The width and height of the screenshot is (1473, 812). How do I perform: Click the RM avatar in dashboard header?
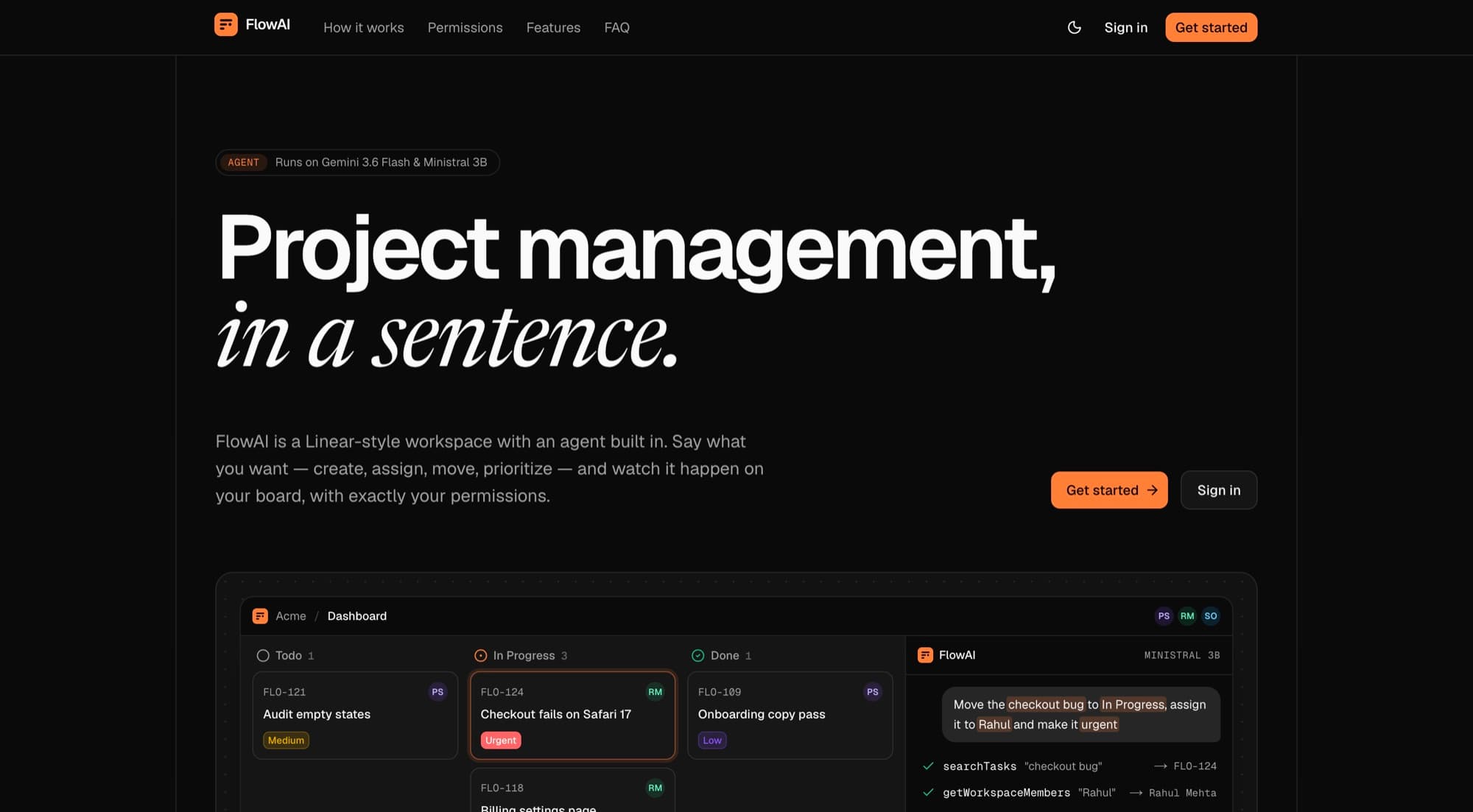[1187, 616]
